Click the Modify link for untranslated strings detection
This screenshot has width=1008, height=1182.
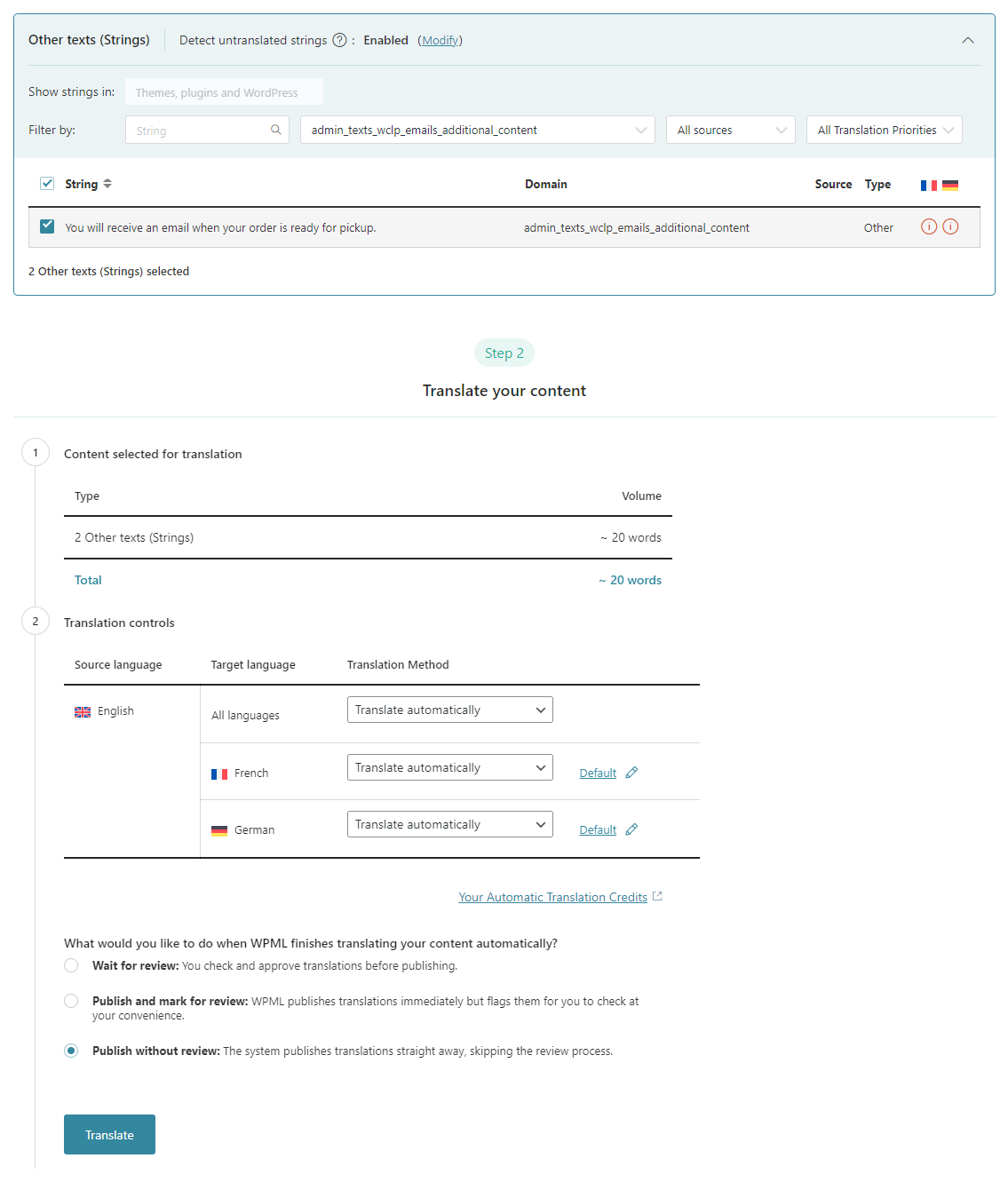tap(440, 40)
